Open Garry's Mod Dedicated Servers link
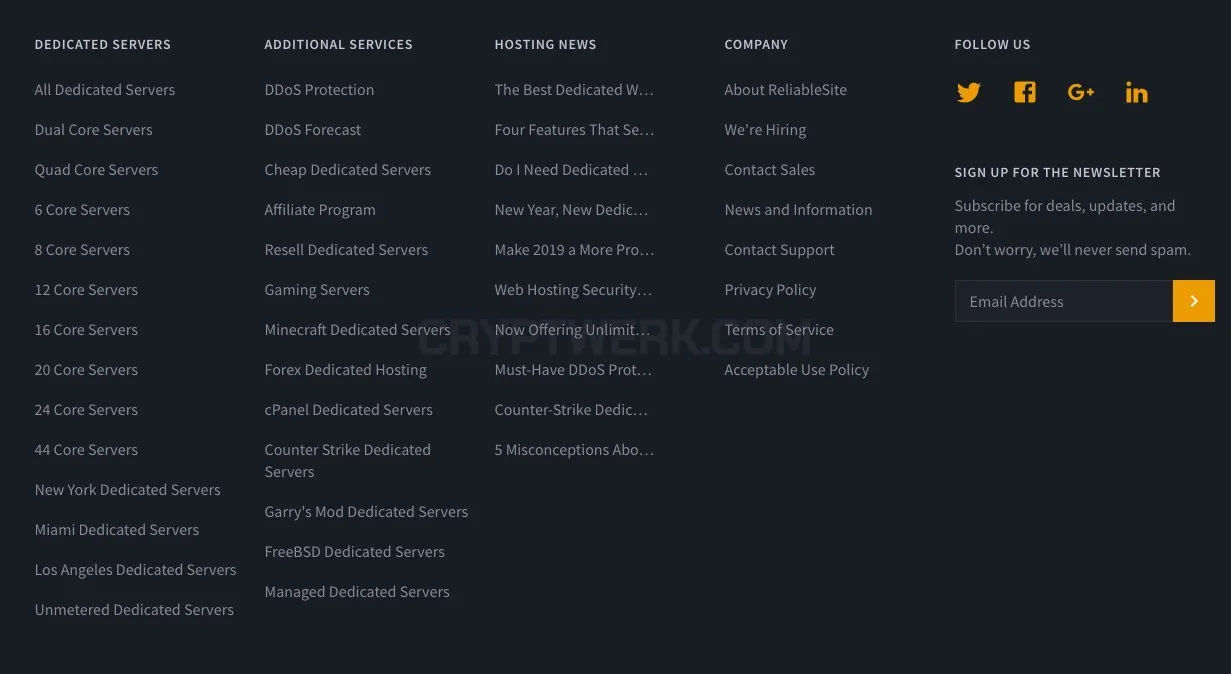 366,512
